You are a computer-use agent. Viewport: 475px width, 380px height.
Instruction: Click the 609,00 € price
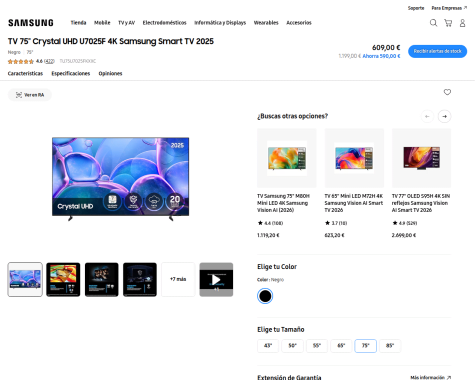[x=386, y=48]
